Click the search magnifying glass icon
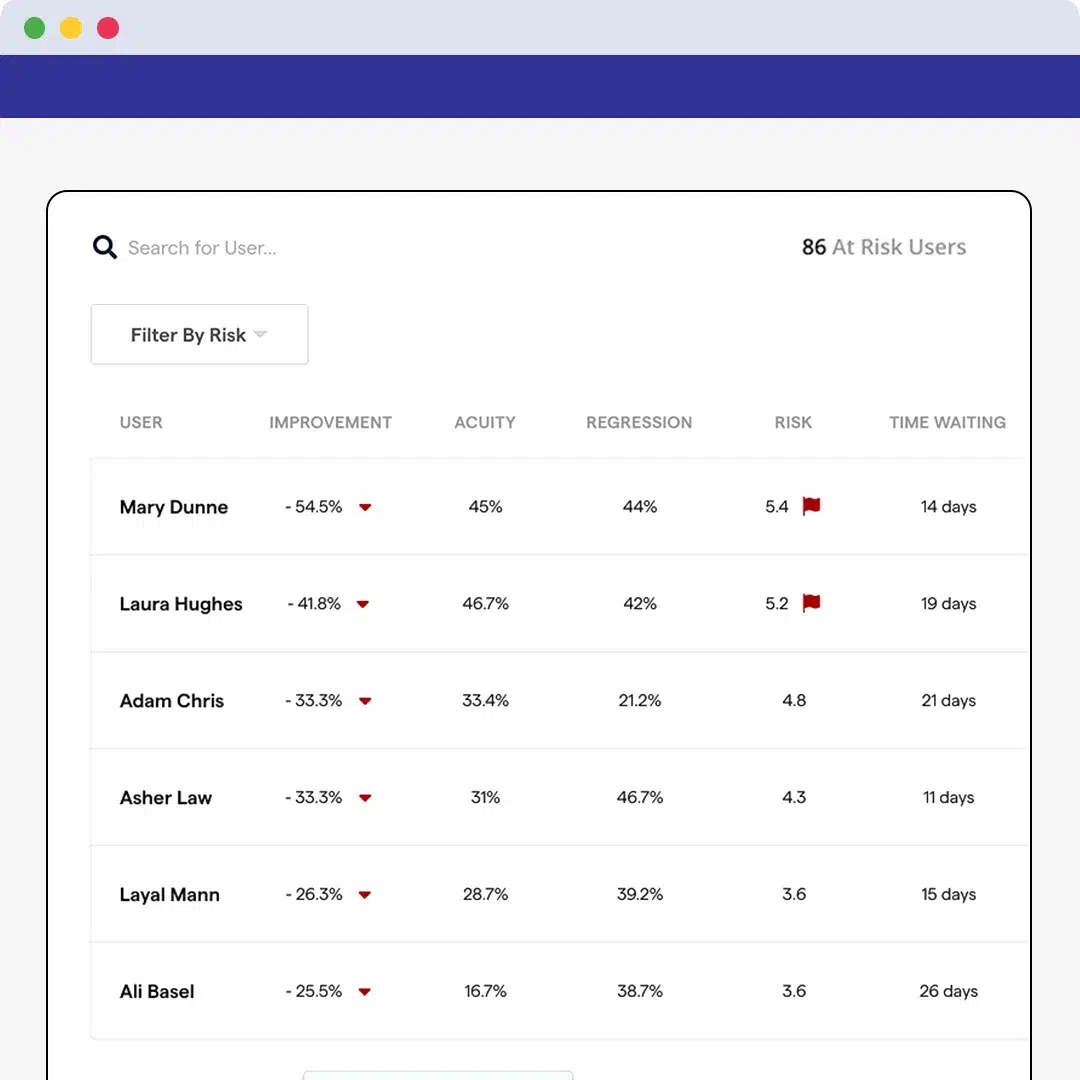Screen dimensions: 1080x1080 click(105, 247)
